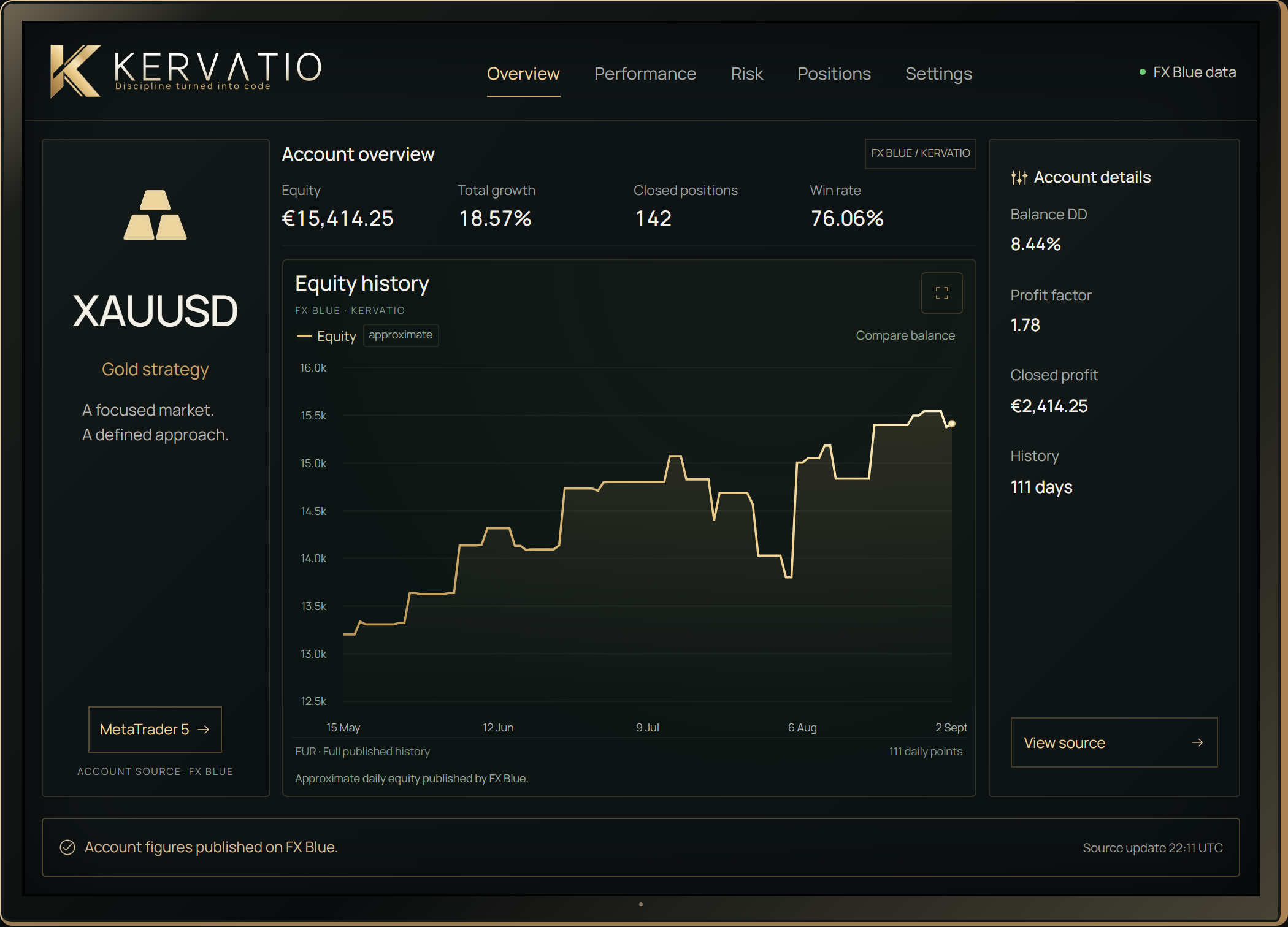This screenshot has height=927, width=1288.
Task: Click the green FX Blue data status dot
Action: [x=1142, y=72]
